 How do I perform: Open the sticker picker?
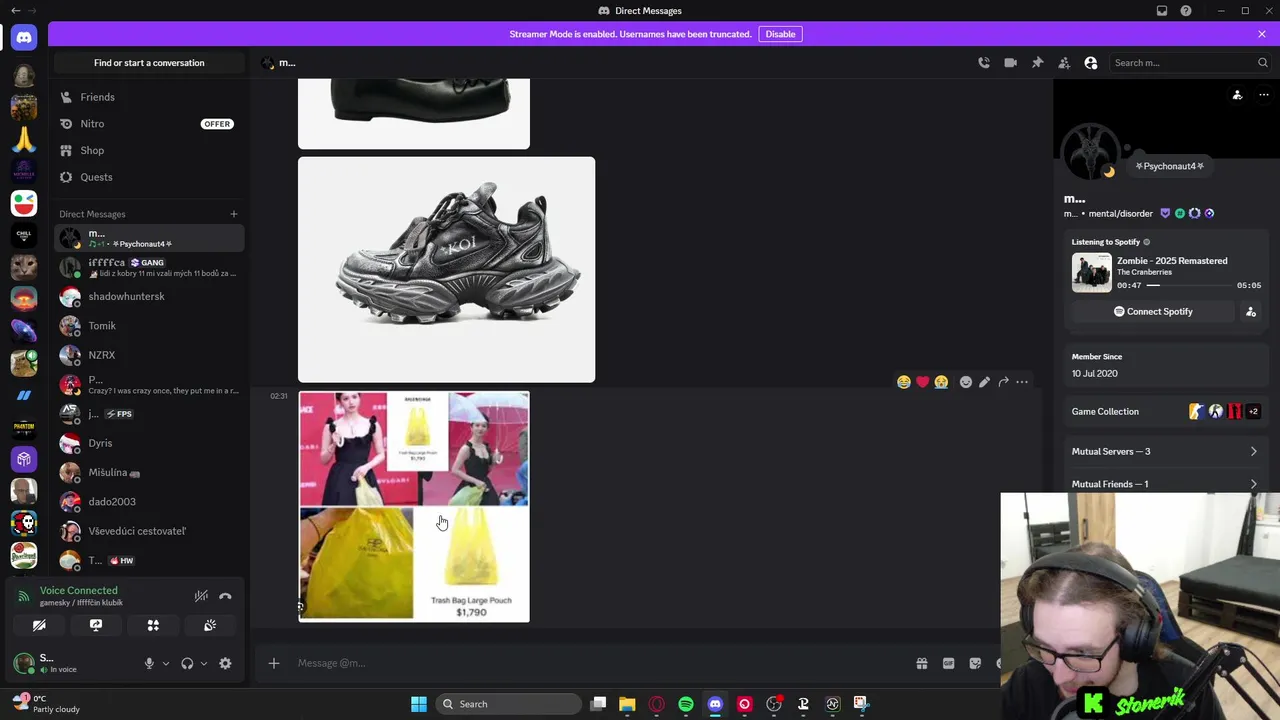975,663
